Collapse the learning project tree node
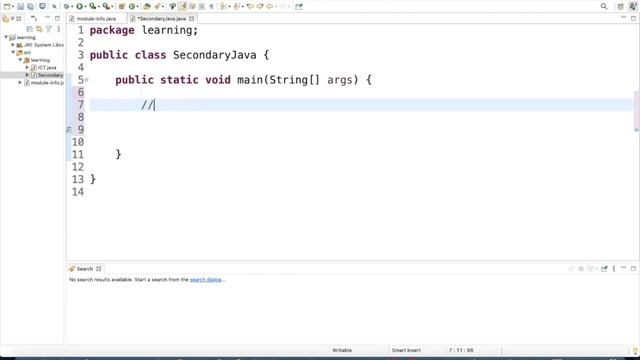Image resolution: width=640 pixels, height=360 pixels. tap(6, 37)
